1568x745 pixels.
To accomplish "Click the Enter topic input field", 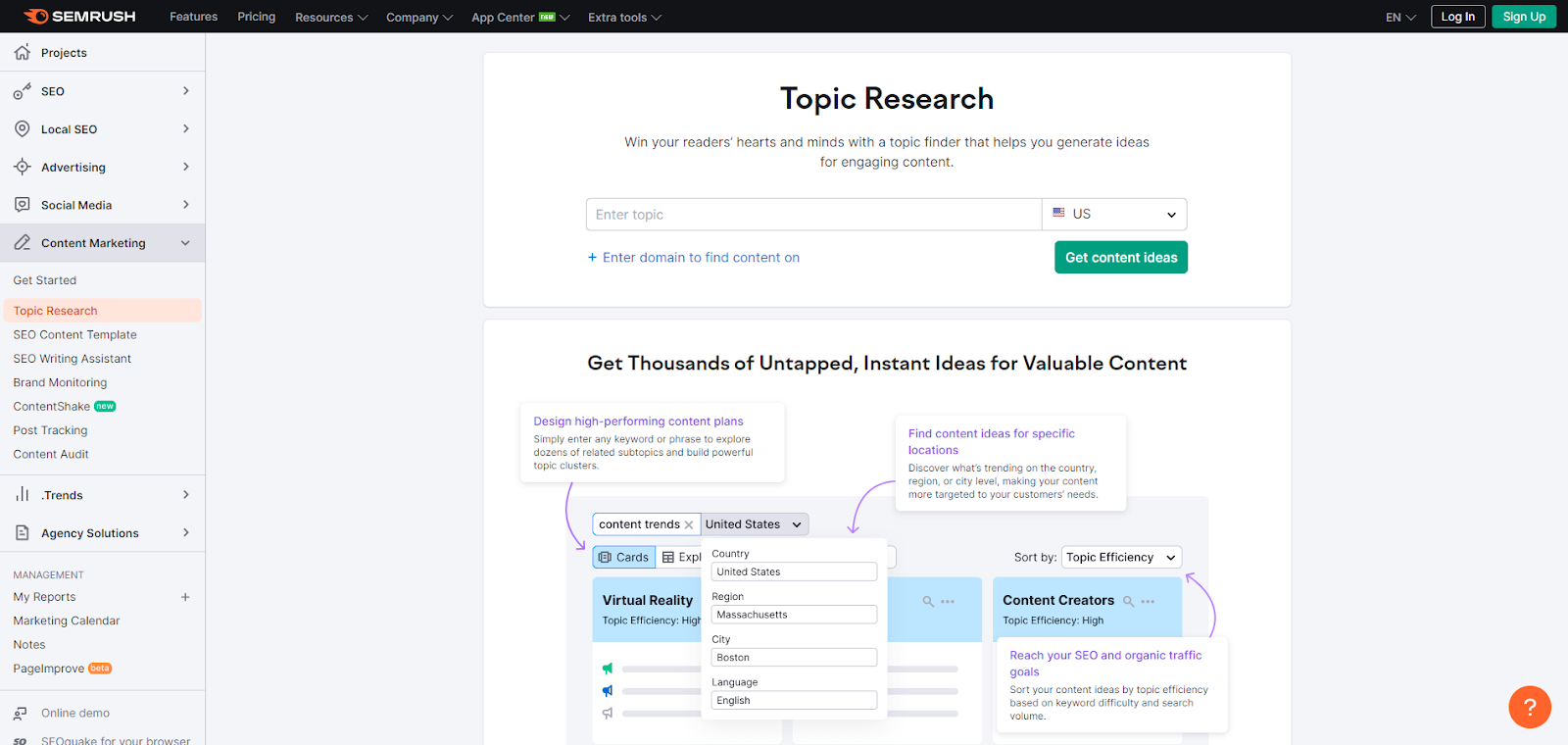I will [x=814, y=214].
